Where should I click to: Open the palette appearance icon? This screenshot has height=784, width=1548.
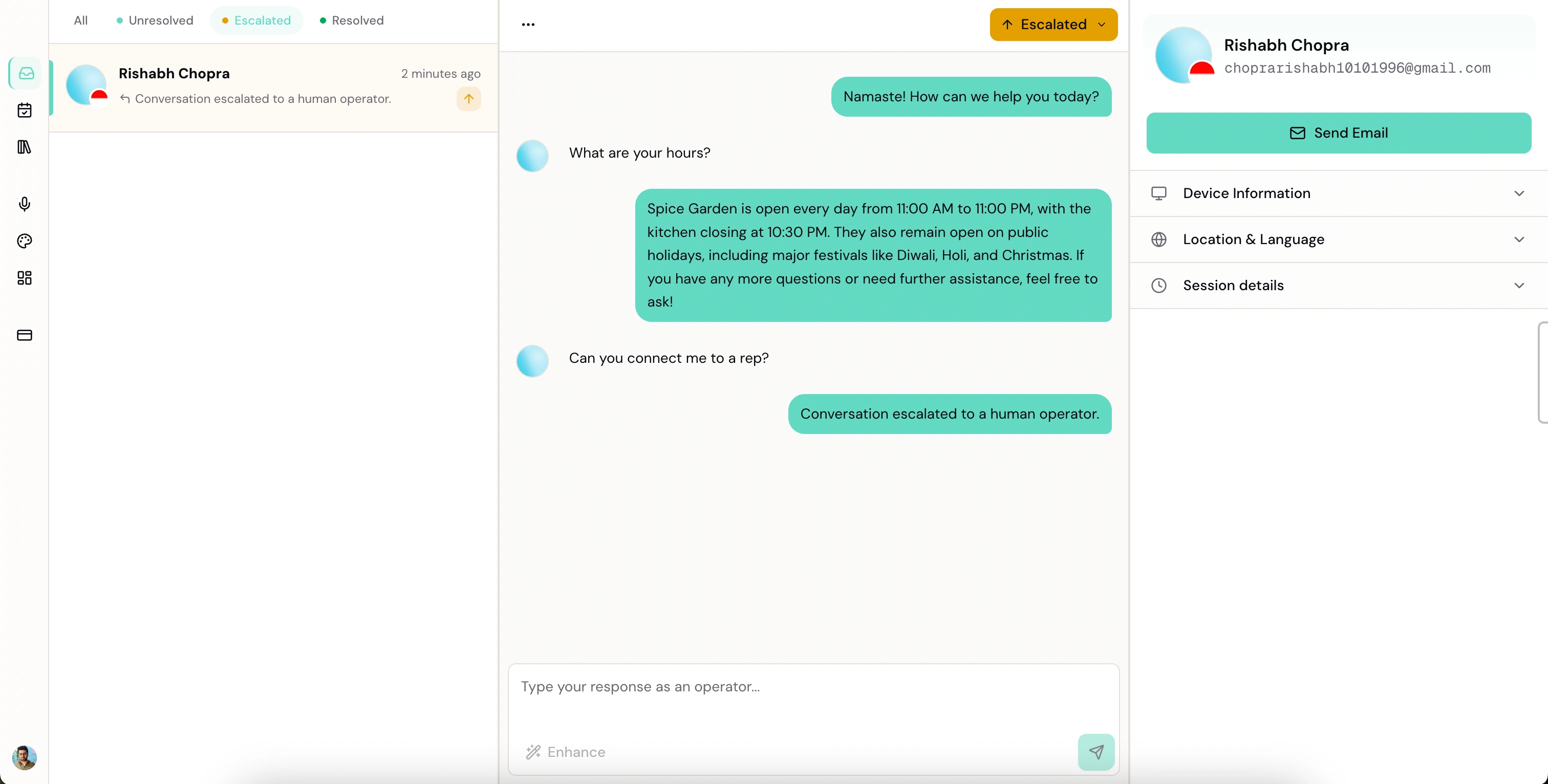(x=25, y=241)
